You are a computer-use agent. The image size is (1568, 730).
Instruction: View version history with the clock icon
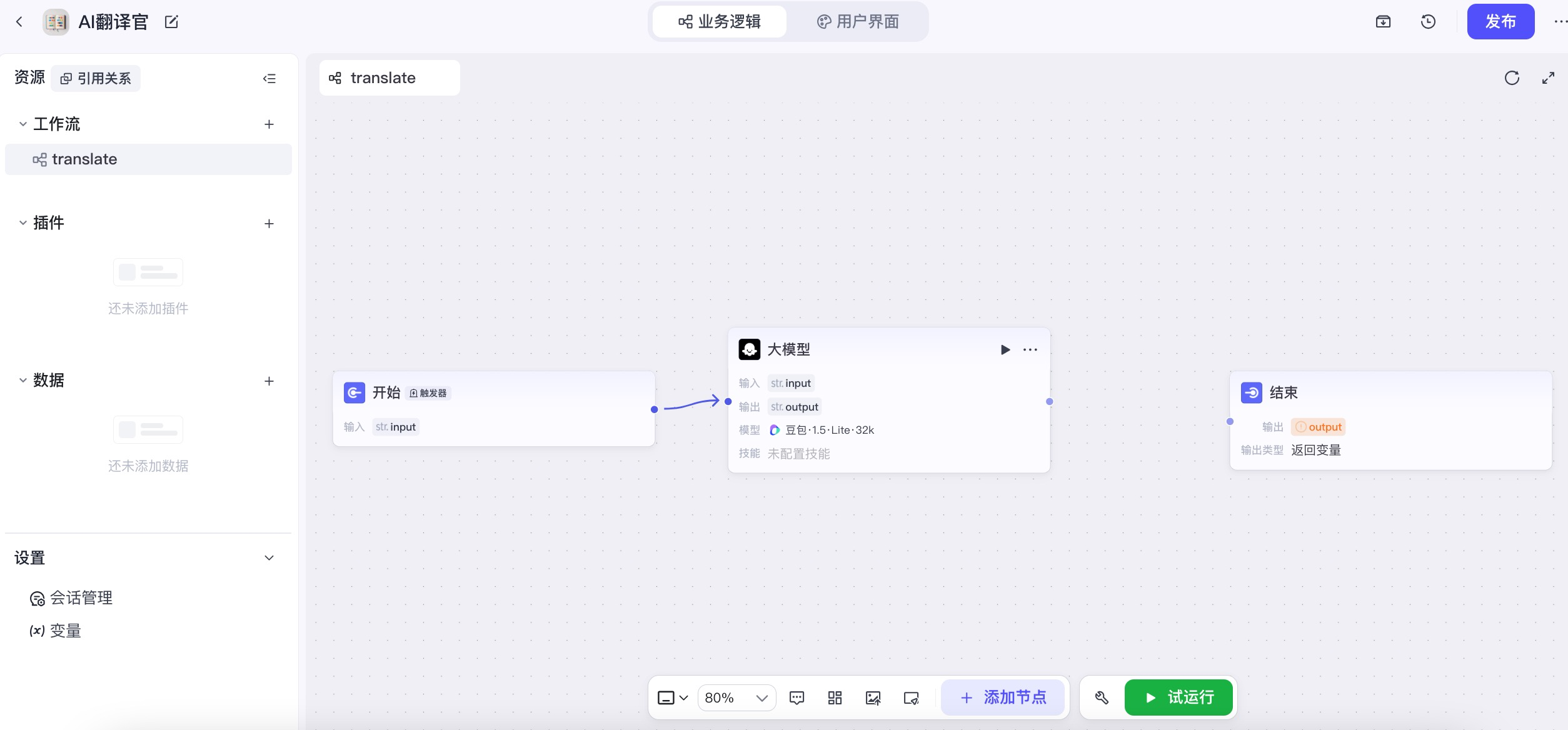tap(1429, 21)
